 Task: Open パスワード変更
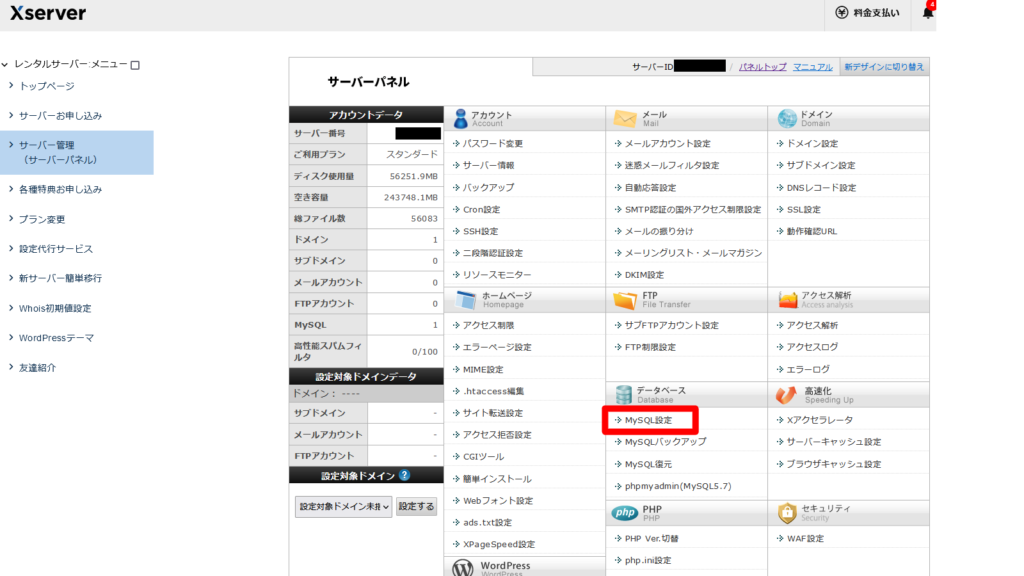(x=492, y=144)
